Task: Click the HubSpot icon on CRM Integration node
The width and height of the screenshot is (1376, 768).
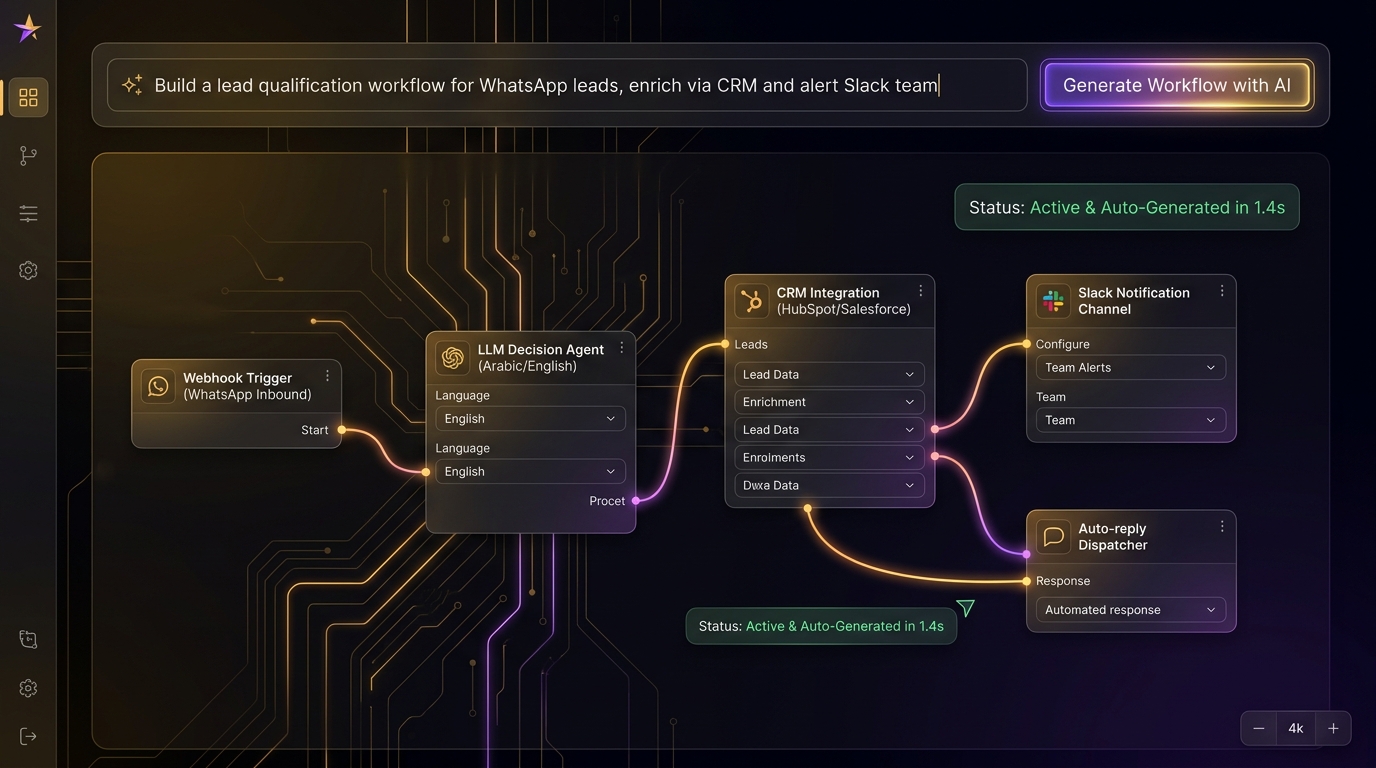Action: click(751, 301)
